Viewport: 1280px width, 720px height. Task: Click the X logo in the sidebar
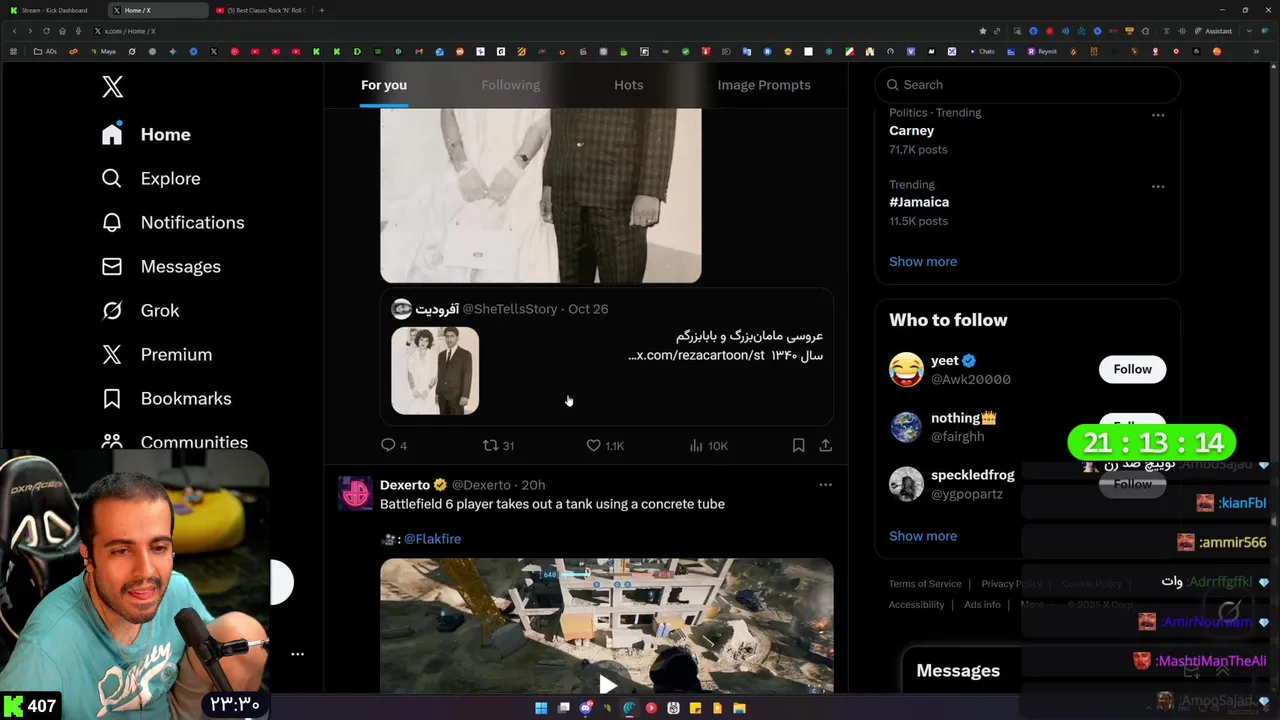click(x=112, y=87)
